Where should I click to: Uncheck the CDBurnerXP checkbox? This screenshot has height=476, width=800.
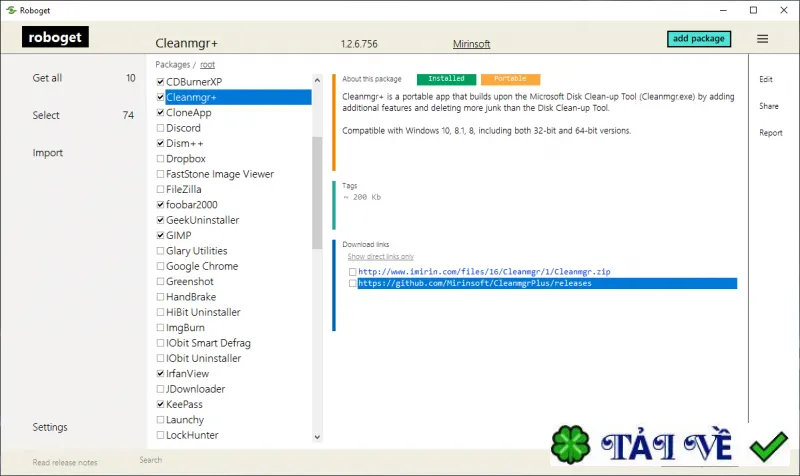[160, 82]
